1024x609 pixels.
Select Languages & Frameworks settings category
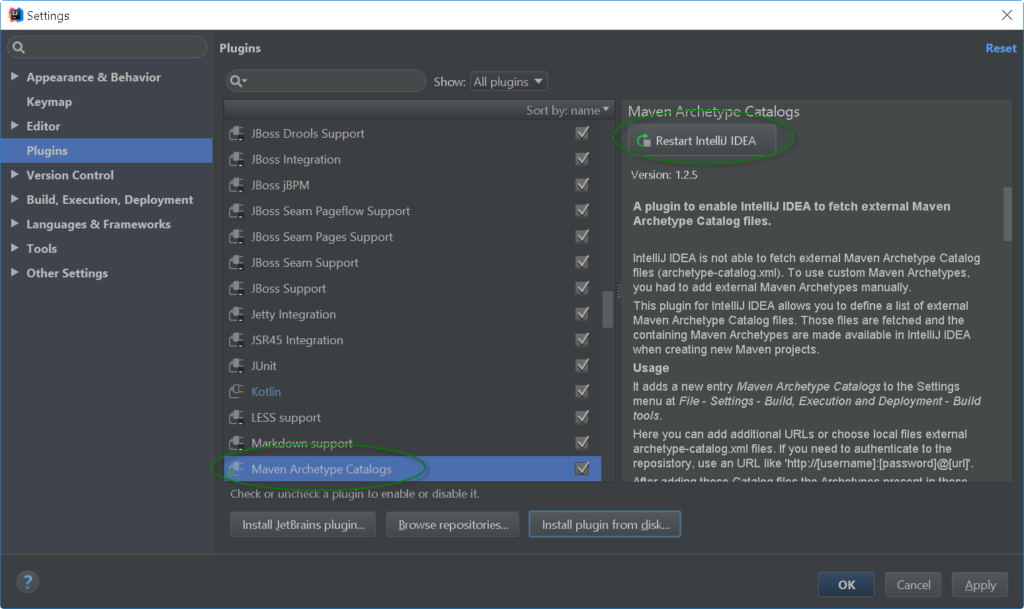pyautogui.click(x=99, y=224)
